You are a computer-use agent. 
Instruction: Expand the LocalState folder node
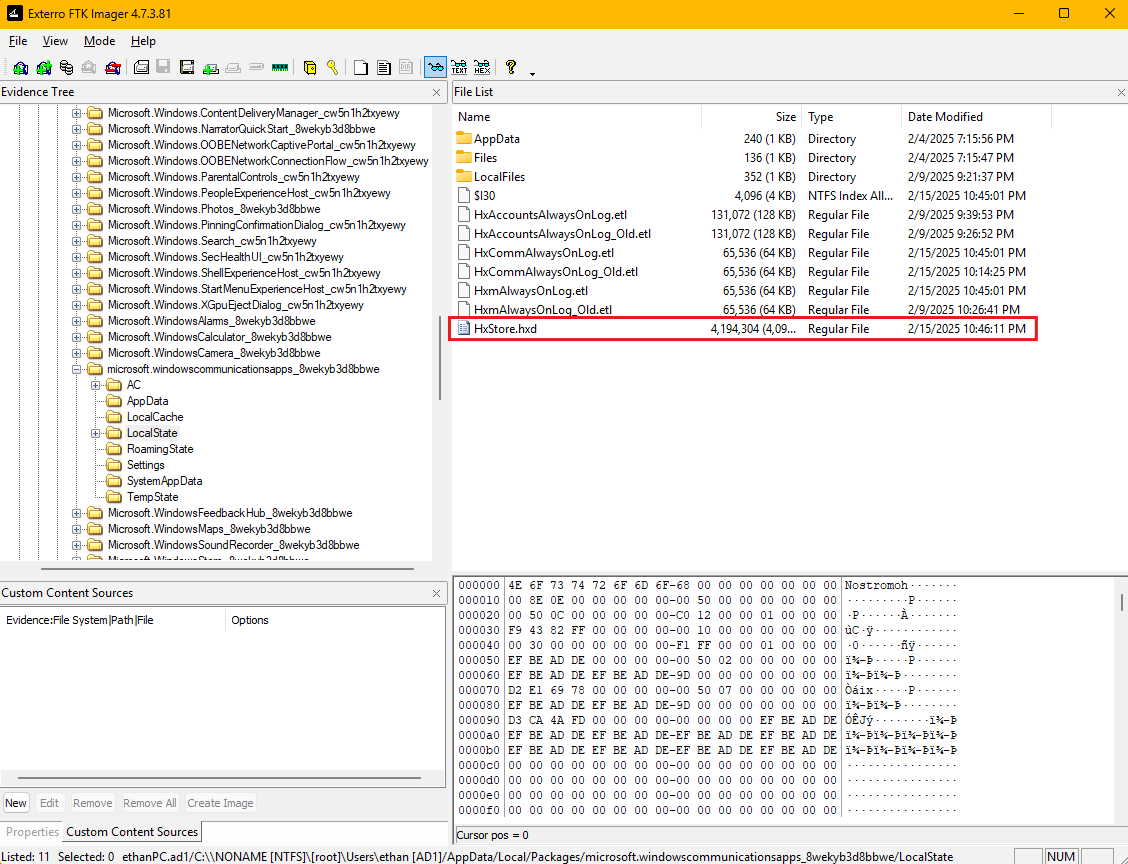(x=95, y=433)
